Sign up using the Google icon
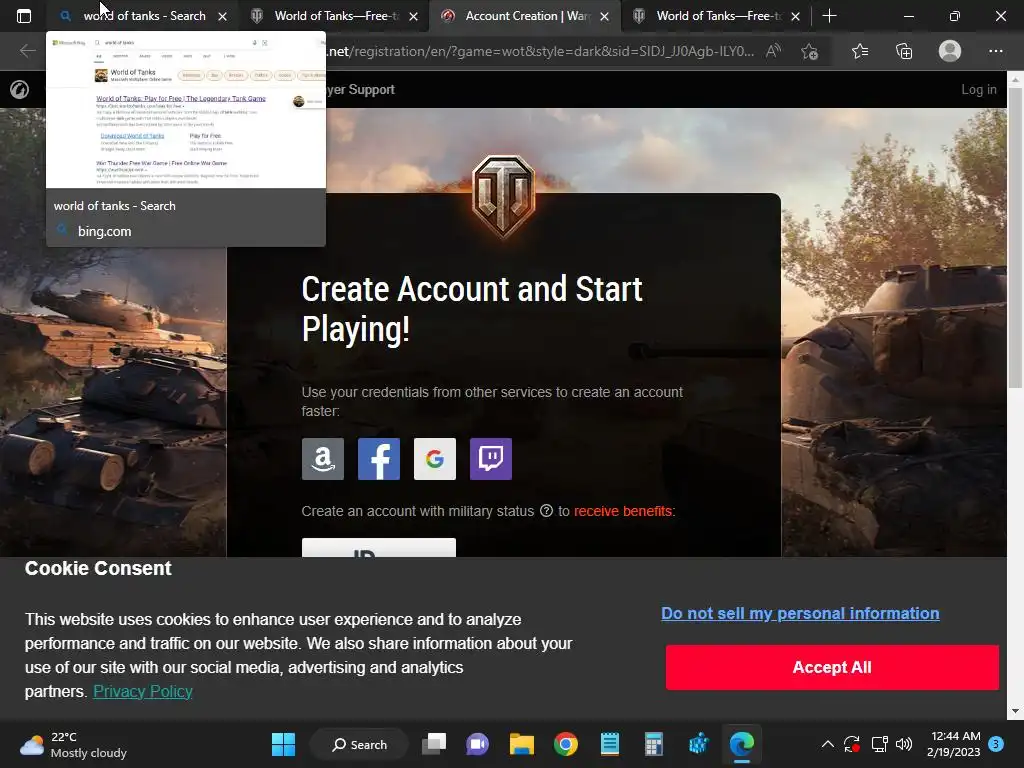This screenshot has height=768, width=1024. click(435, 459)
